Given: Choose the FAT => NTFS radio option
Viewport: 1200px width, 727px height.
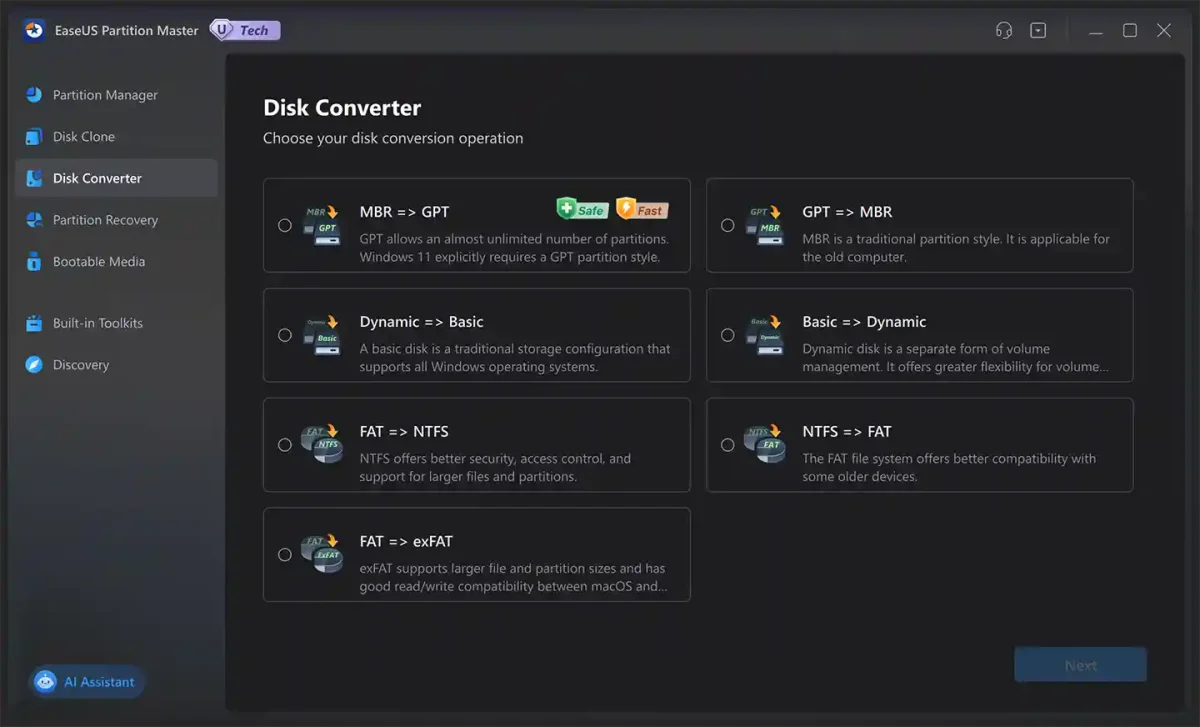Looking at the screenshot, I should pos(285,445).
